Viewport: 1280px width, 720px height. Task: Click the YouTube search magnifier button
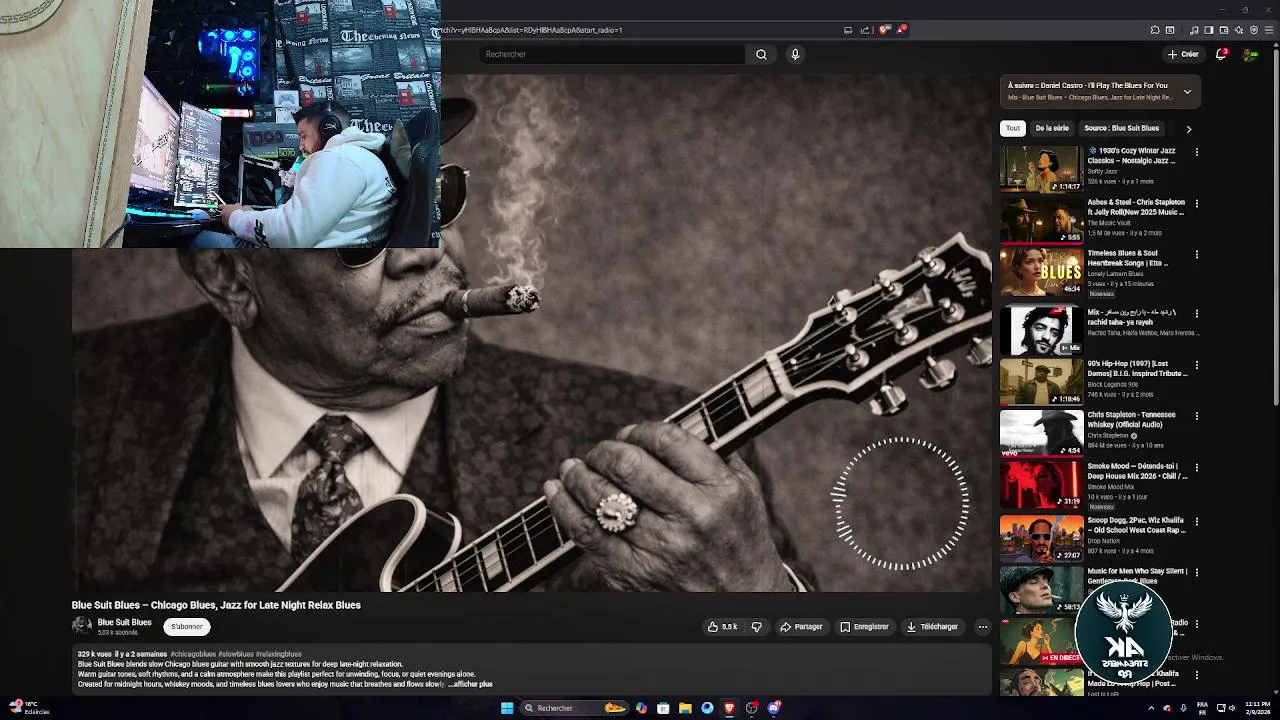[761, 54]
